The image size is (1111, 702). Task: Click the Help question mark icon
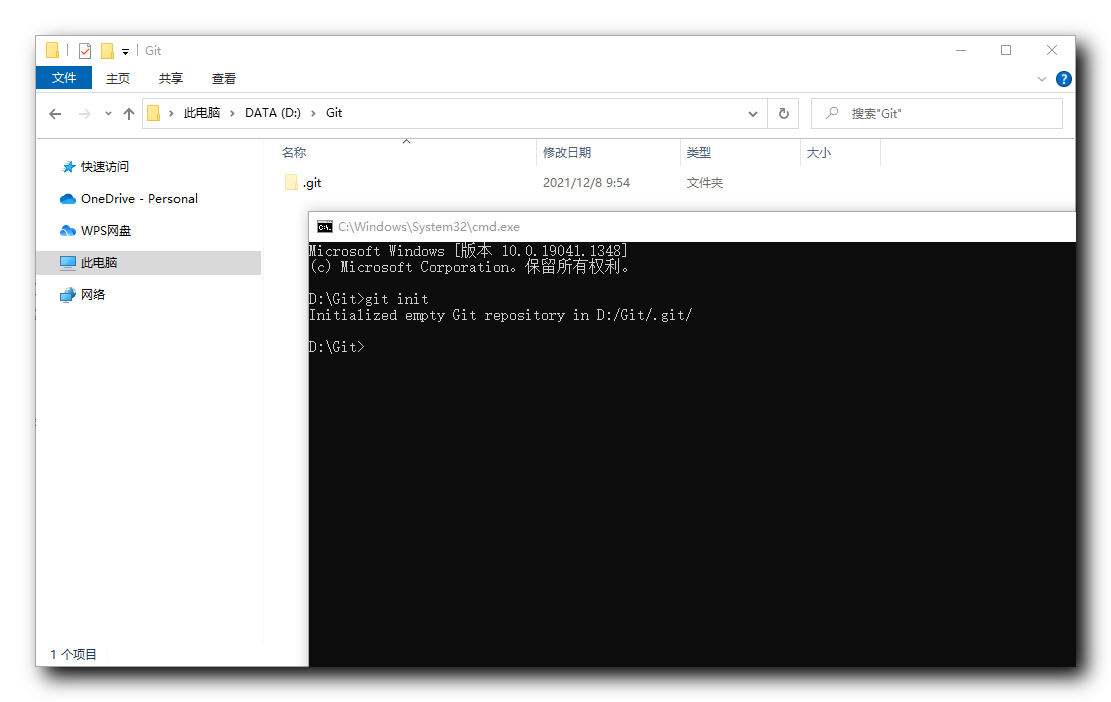click(x=1063, y=78)
